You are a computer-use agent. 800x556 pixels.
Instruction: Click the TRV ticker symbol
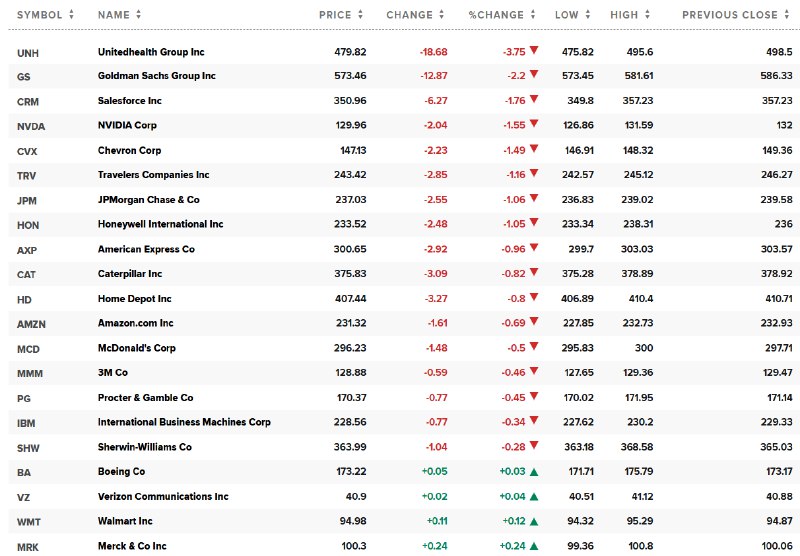(27, 176)
